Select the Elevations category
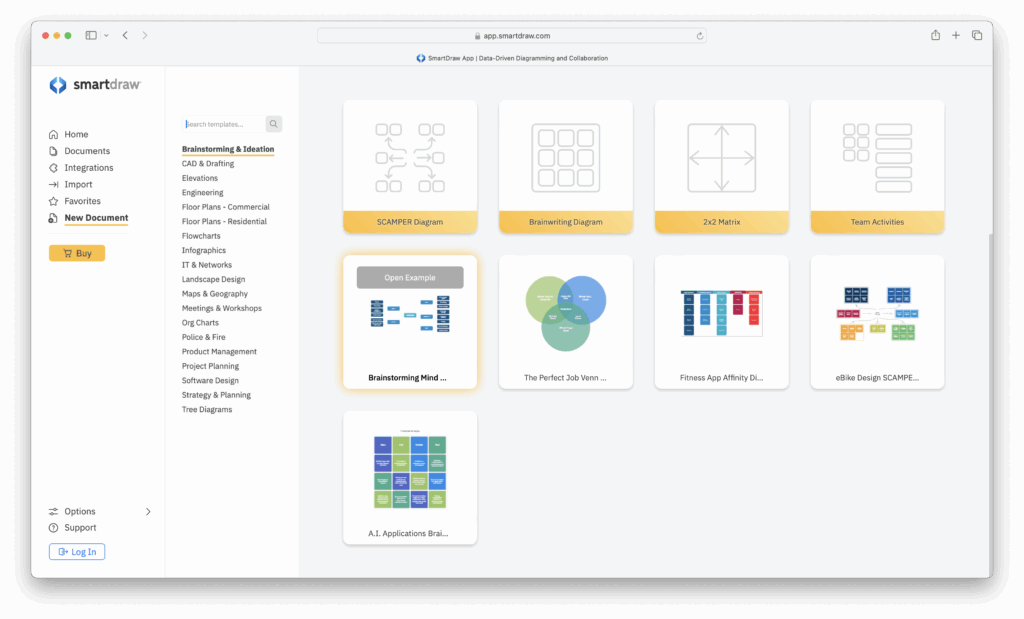Viewport: 1024px width, 619px height. pyautogui.click(x=200, y=178)
